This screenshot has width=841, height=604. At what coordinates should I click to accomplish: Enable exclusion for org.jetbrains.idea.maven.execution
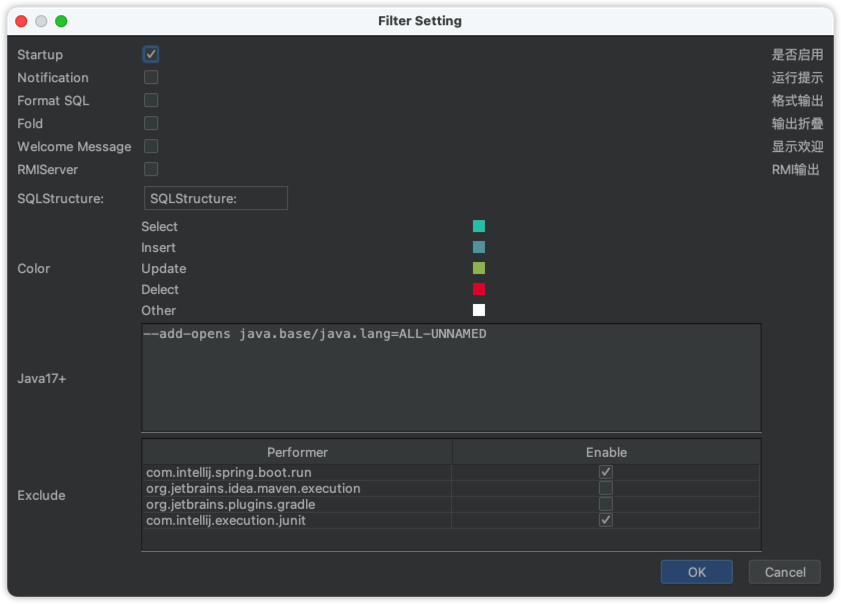click(605, 487)
